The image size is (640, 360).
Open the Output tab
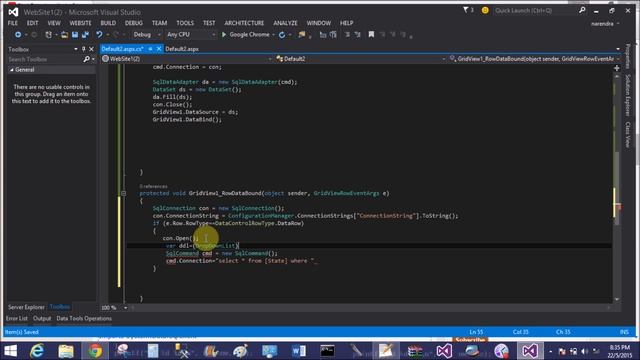[42, 318]
